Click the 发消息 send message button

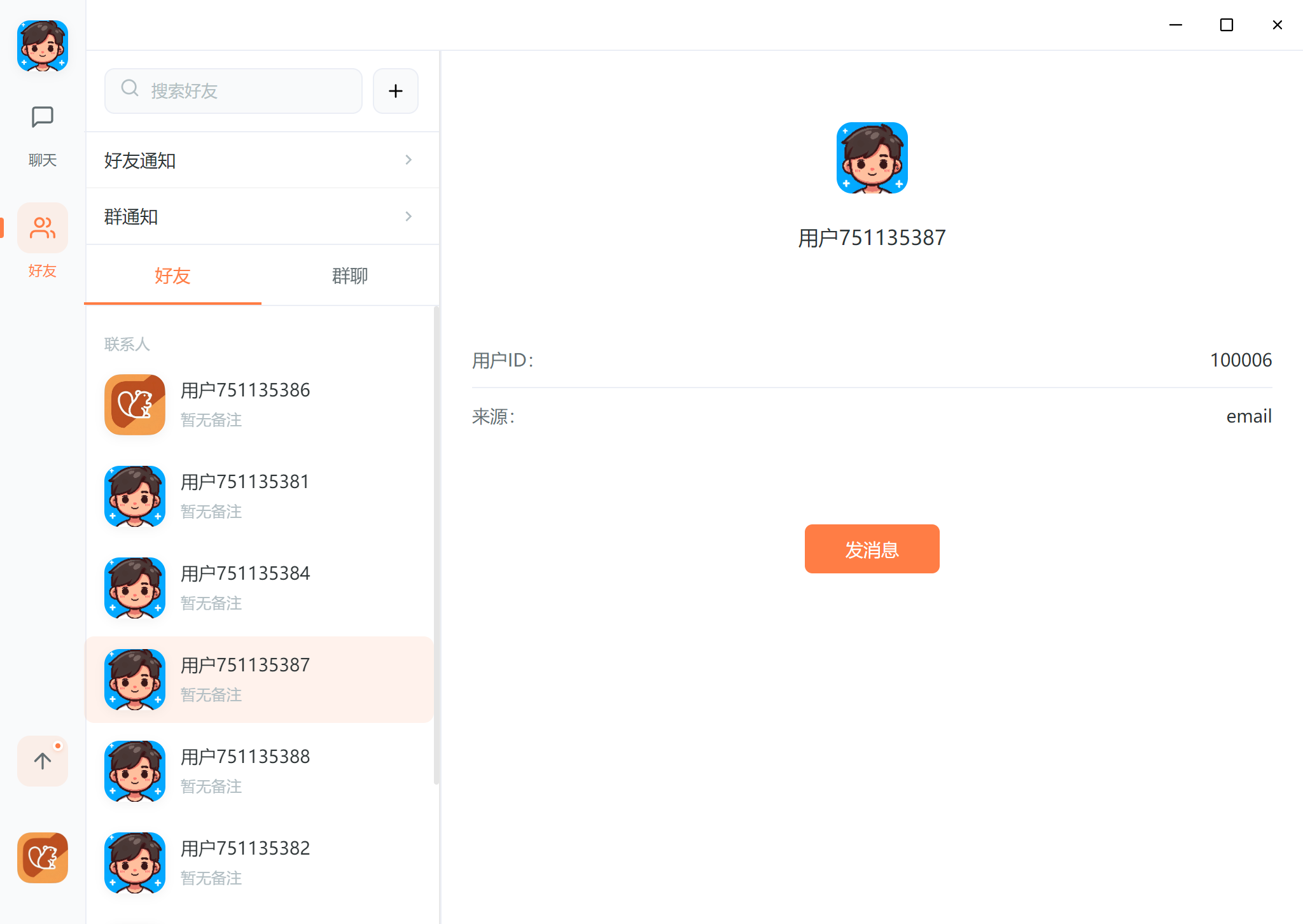point(872,549)
